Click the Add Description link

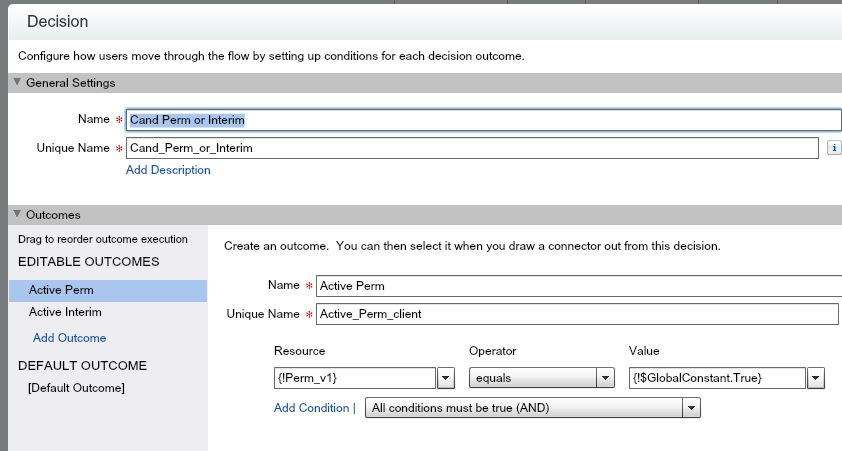(x=168, y=170)
